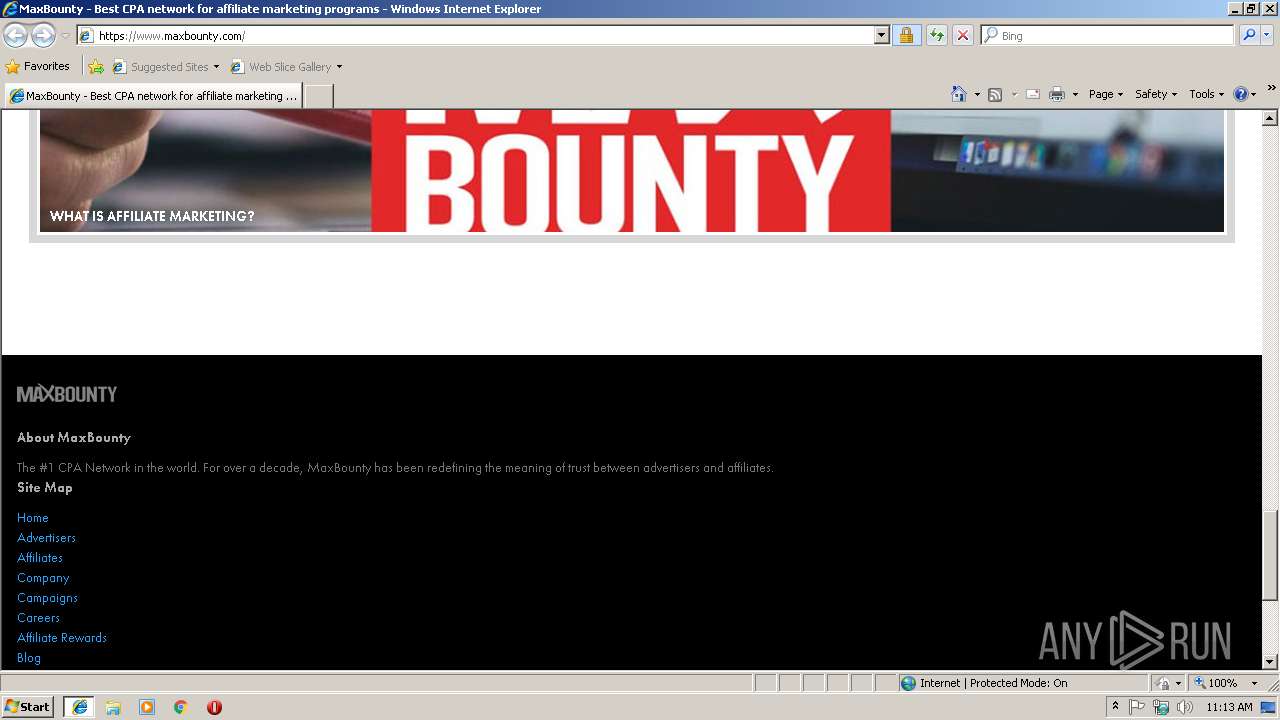Show hidden system tray icons

(x=1115, y=707)
